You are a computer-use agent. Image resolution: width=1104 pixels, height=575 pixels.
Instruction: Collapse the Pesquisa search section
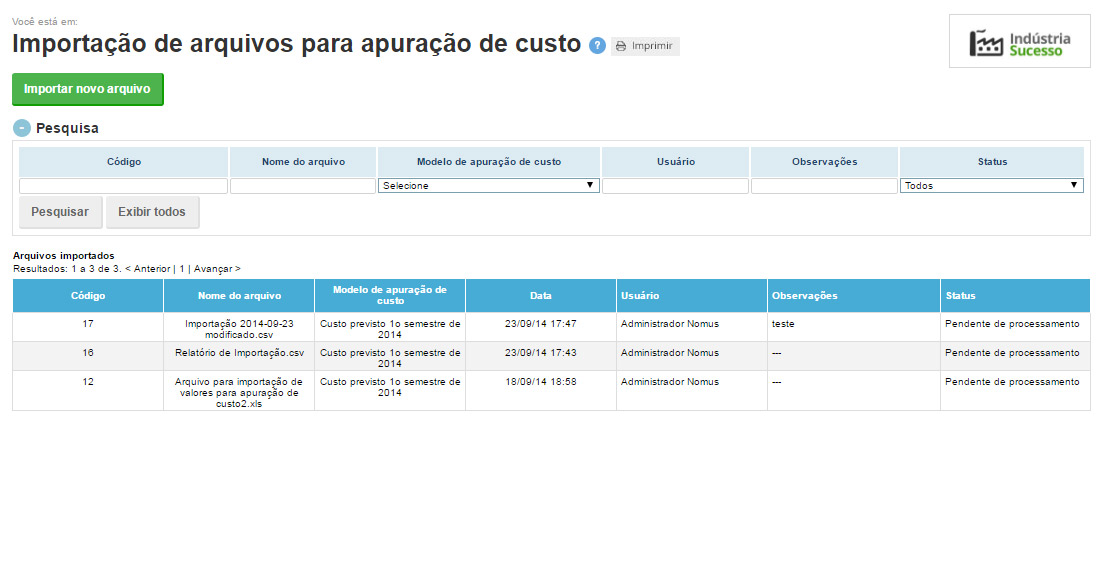pos(22,128)
